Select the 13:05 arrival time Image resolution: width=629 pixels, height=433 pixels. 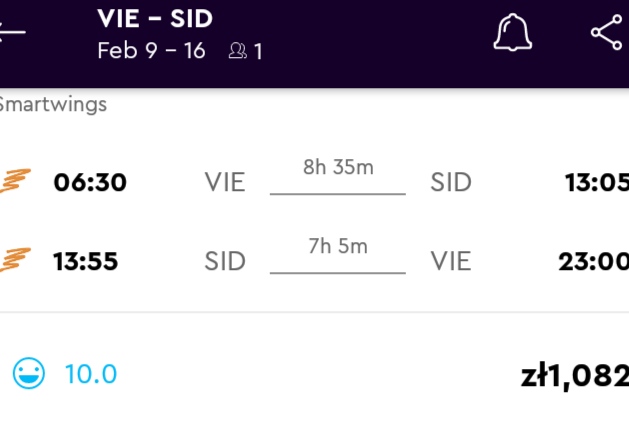click(597, 182)
